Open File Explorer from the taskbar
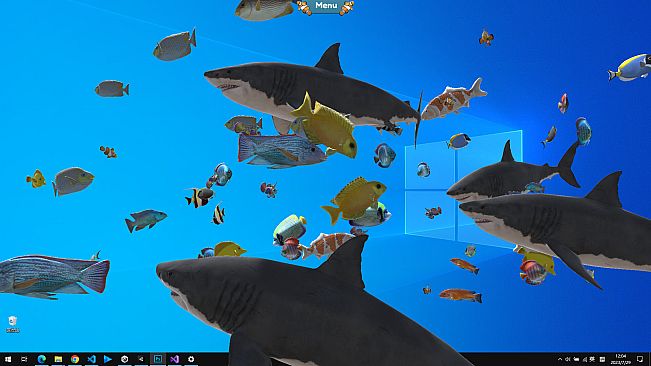 coord(58,359)
